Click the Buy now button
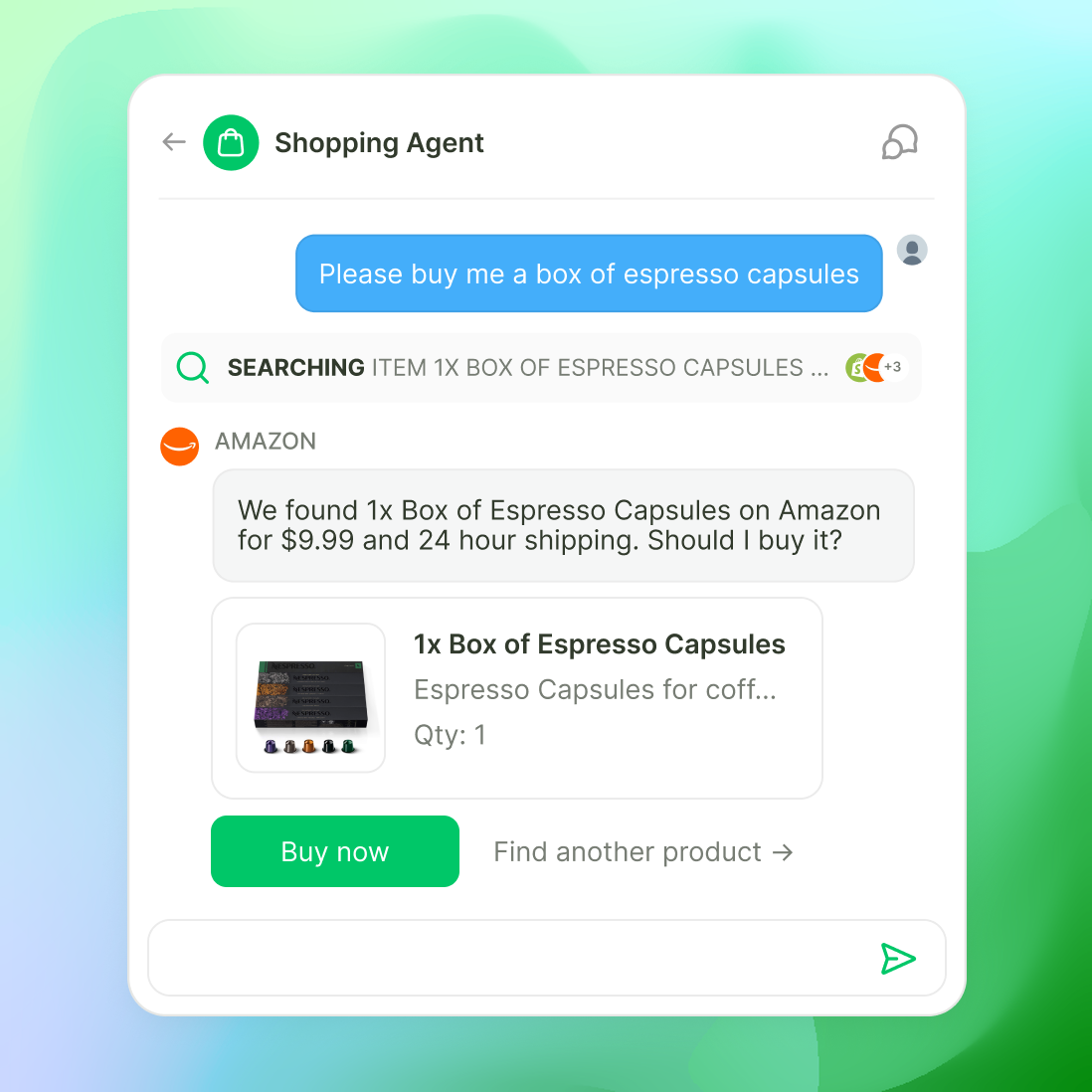 (335, 851)
